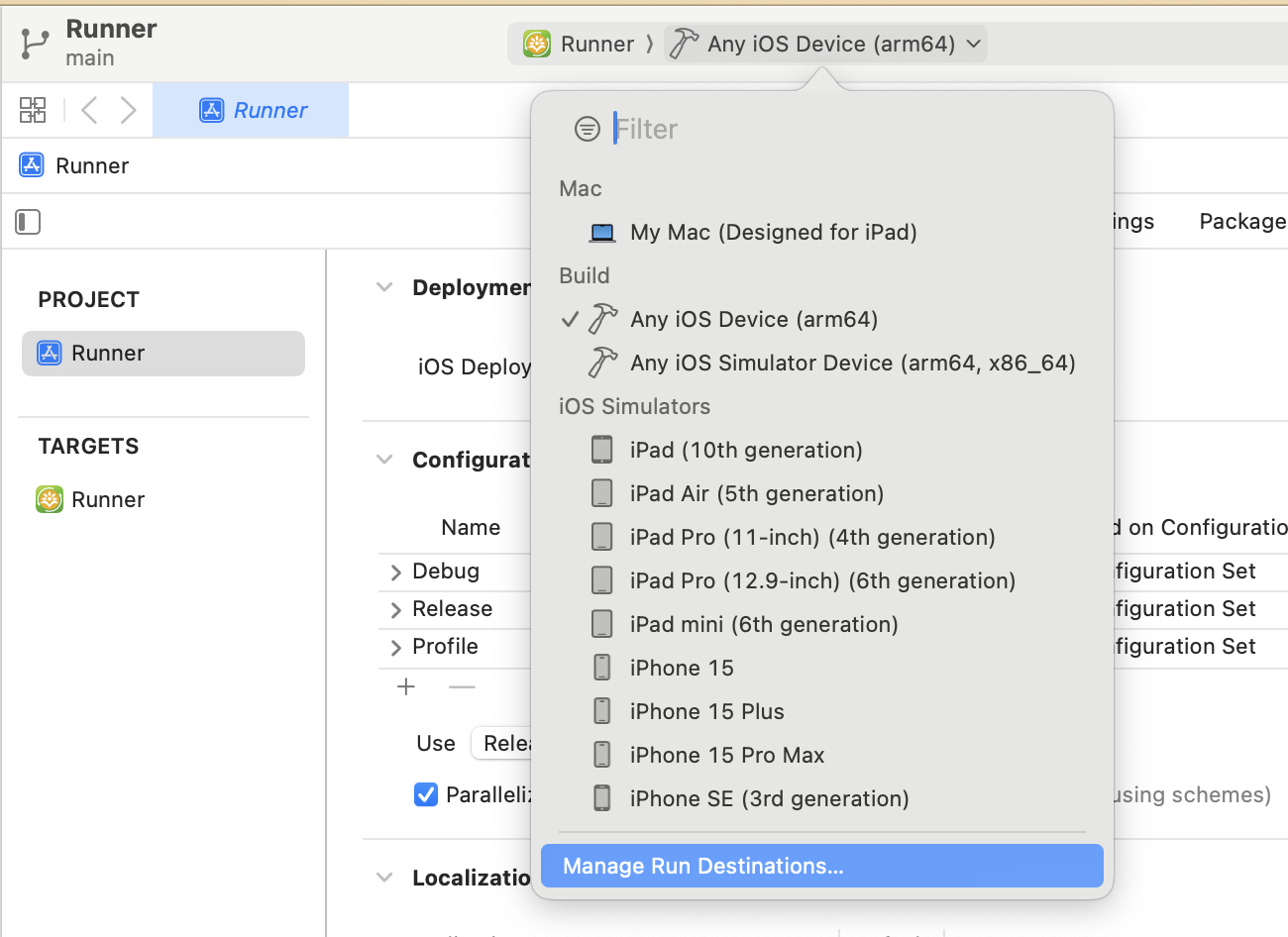
Task: Go back with the left arrow
Action: click(89, 110)
